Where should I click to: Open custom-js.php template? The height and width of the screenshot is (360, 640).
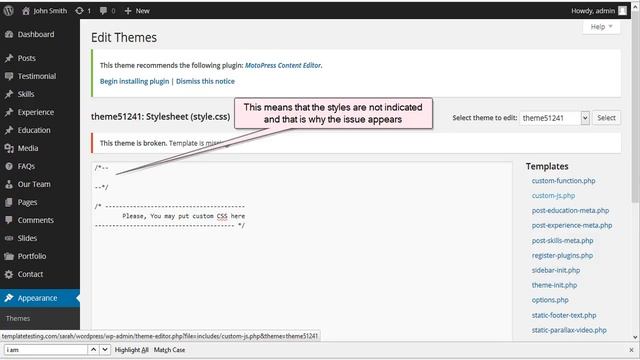click(x=553, y=196)
